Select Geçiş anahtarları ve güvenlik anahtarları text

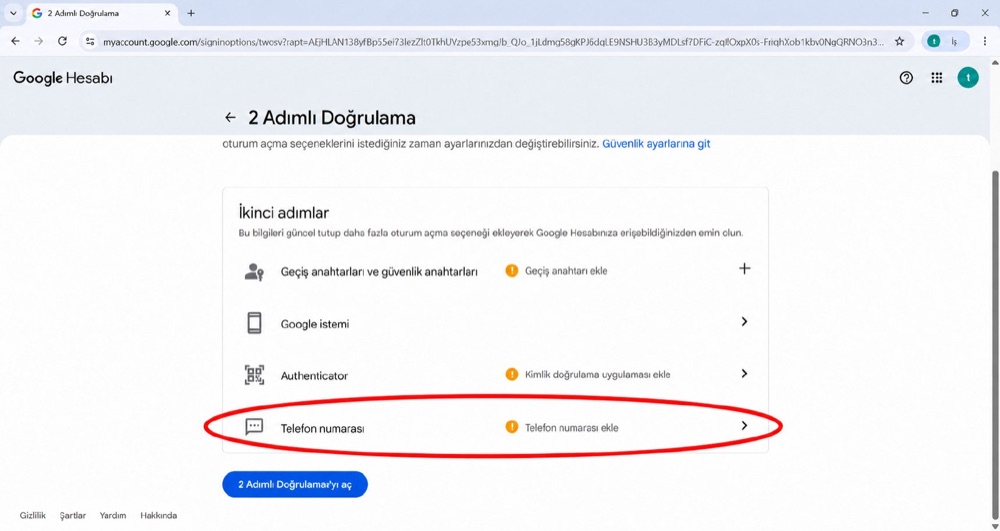(379, 272)
